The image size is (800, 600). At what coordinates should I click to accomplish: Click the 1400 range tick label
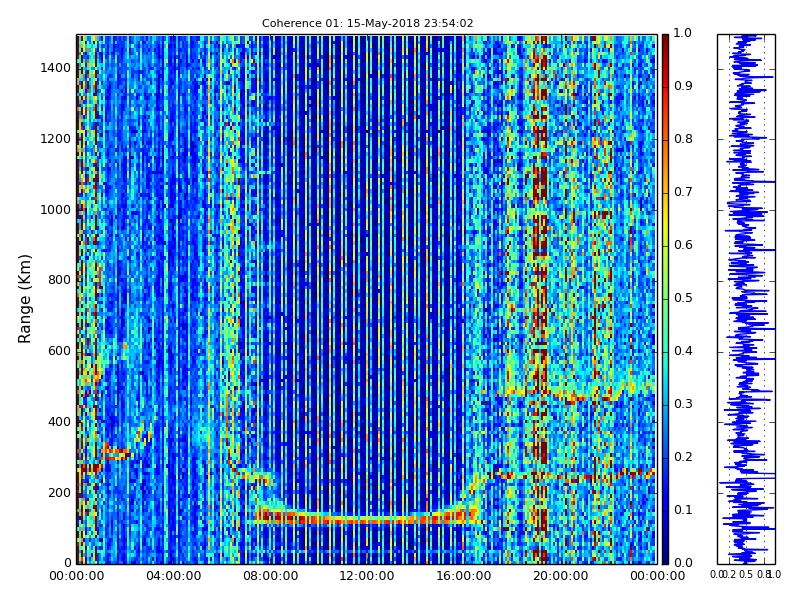(55, 68)
